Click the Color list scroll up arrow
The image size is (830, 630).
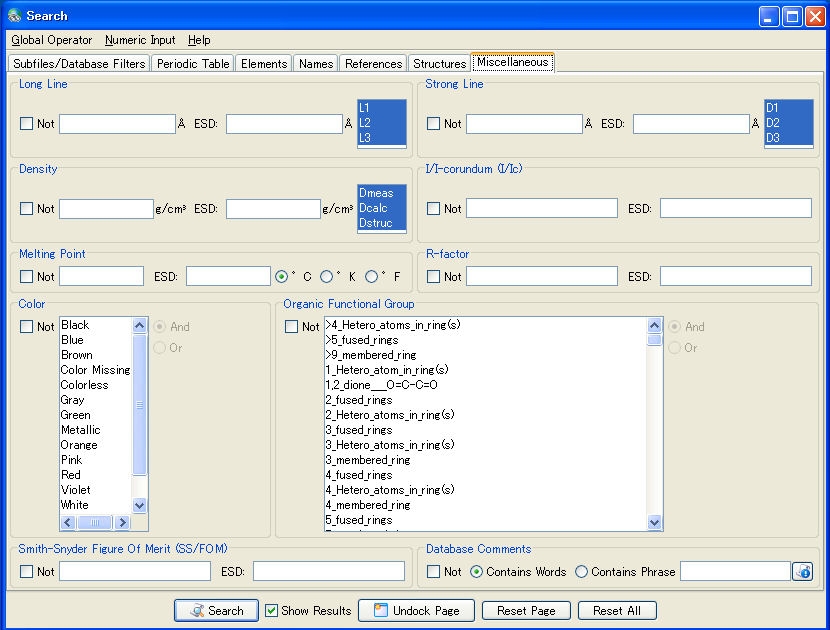pyautogui.click(x=139, y=325)
